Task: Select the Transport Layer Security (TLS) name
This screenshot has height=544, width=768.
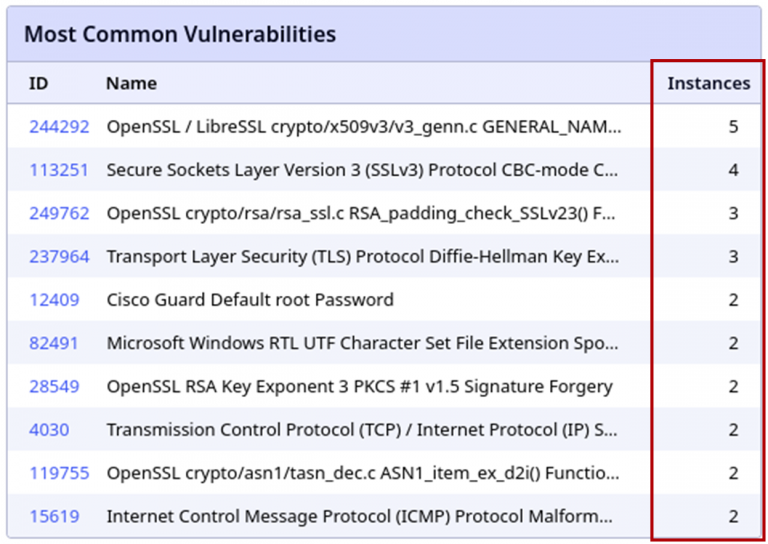Action: (x=362, y=257)
